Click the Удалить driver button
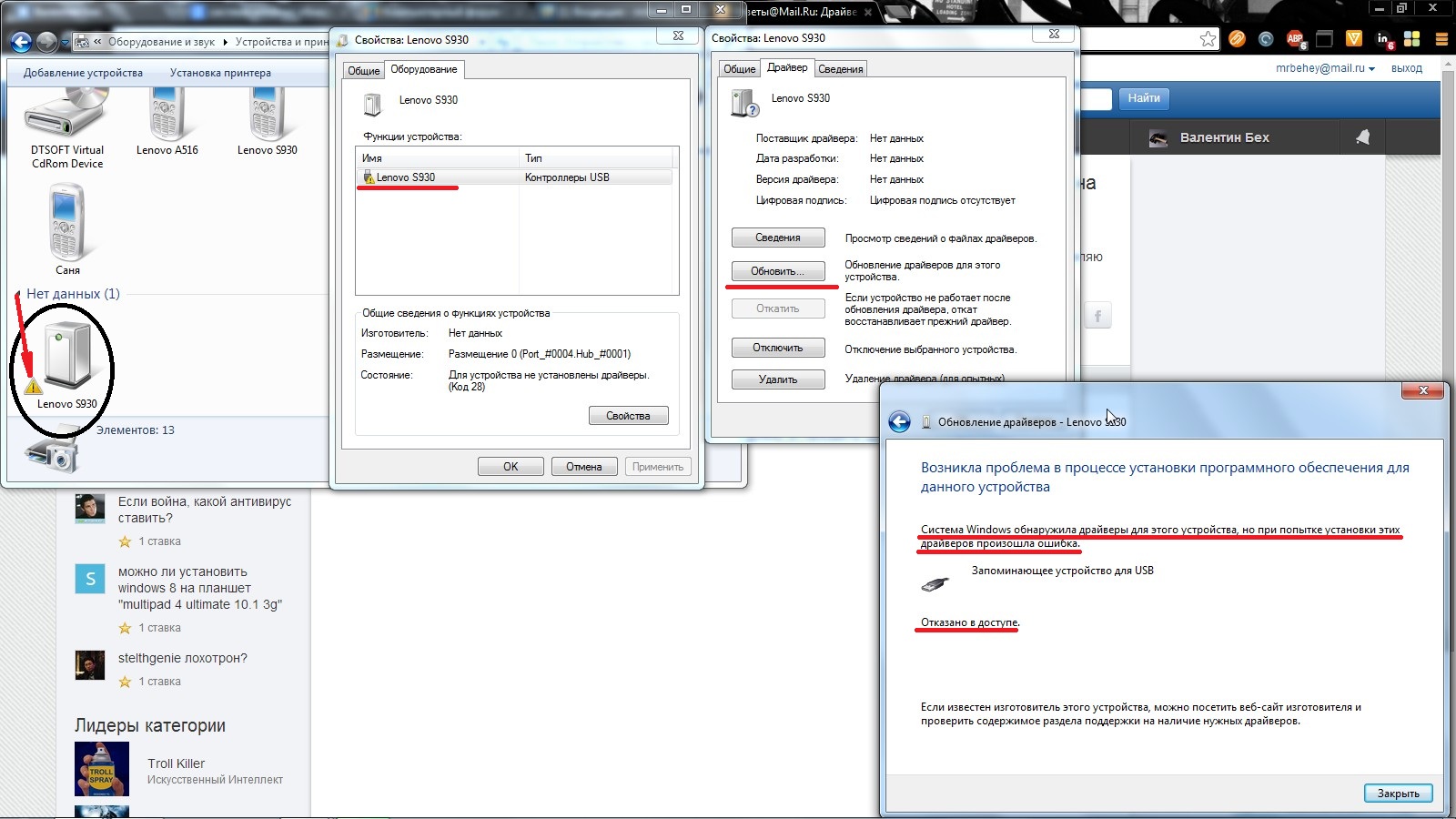The height and width of the screenshot is (819, 1456). coord(778,379)
